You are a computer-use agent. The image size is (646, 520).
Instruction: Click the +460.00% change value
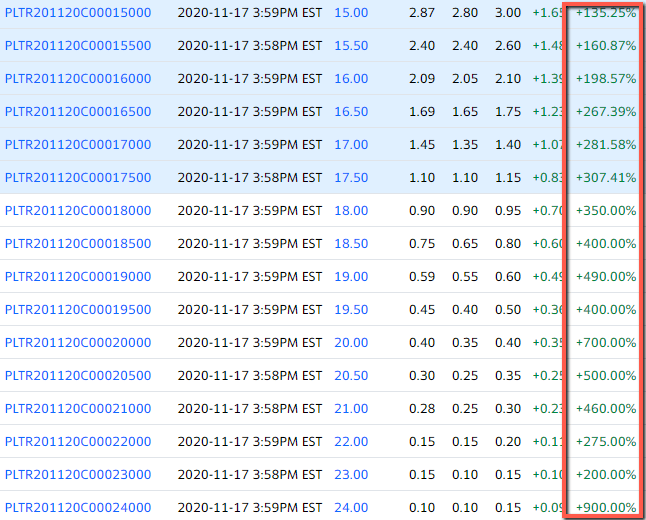(606, 408)
